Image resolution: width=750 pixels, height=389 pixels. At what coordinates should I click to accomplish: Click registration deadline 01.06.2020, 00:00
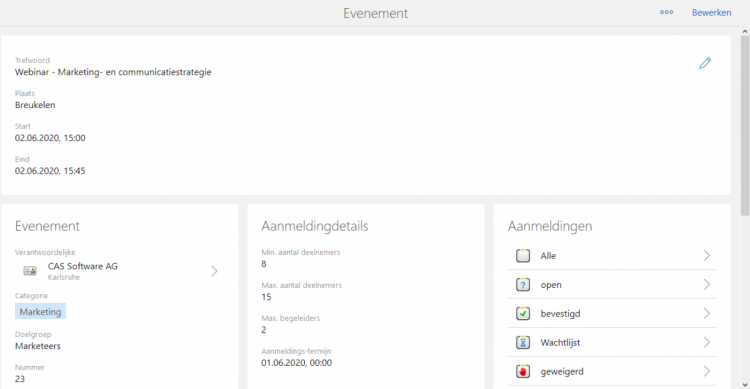pyautogui.click(x=297, y=363)
